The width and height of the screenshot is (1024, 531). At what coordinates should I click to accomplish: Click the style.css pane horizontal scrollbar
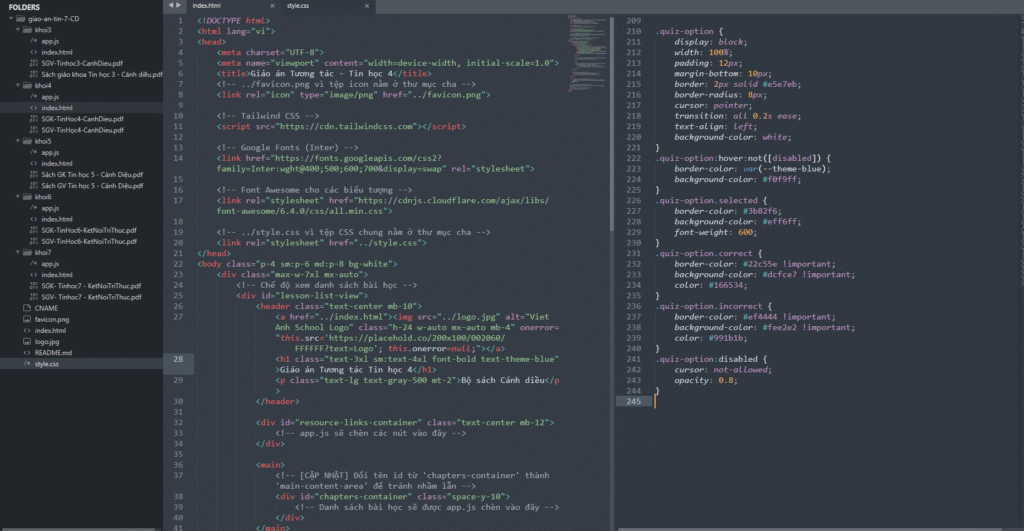point(810,529)
